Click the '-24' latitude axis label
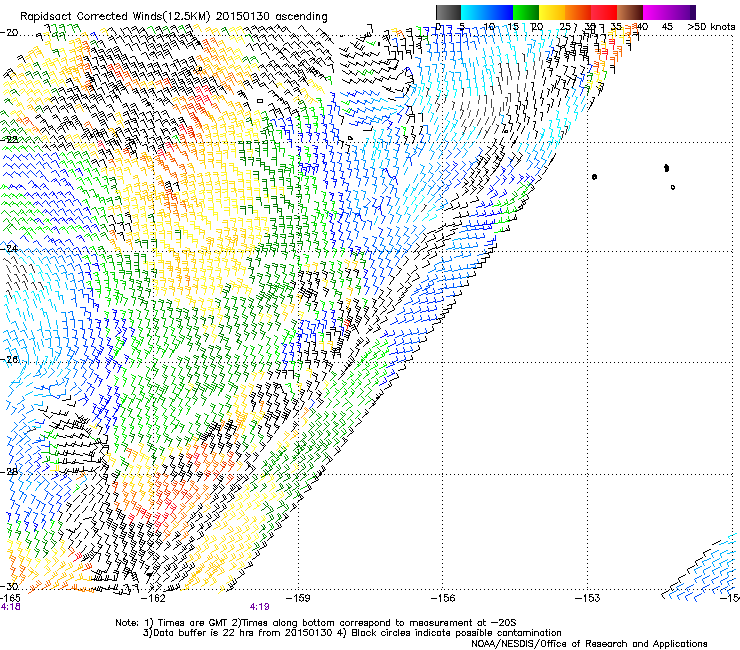The width and height of the screenshot is (740, 650). [9, 248]
